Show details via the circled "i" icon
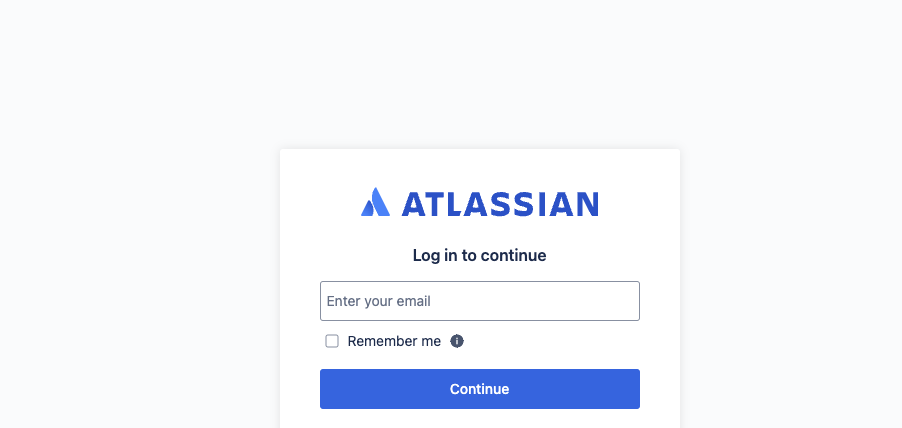This screenshot has height=428, width=902. tap(457, 341)
